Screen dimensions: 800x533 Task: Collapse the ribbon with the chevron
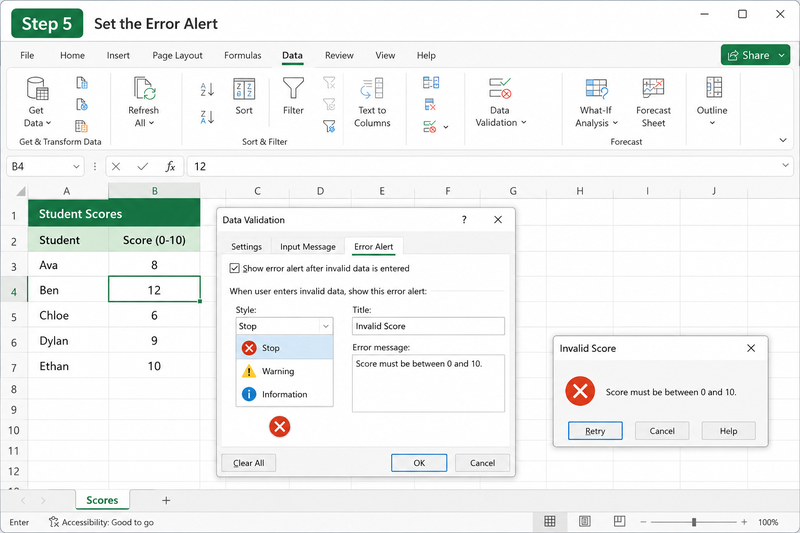pos(783,140)
